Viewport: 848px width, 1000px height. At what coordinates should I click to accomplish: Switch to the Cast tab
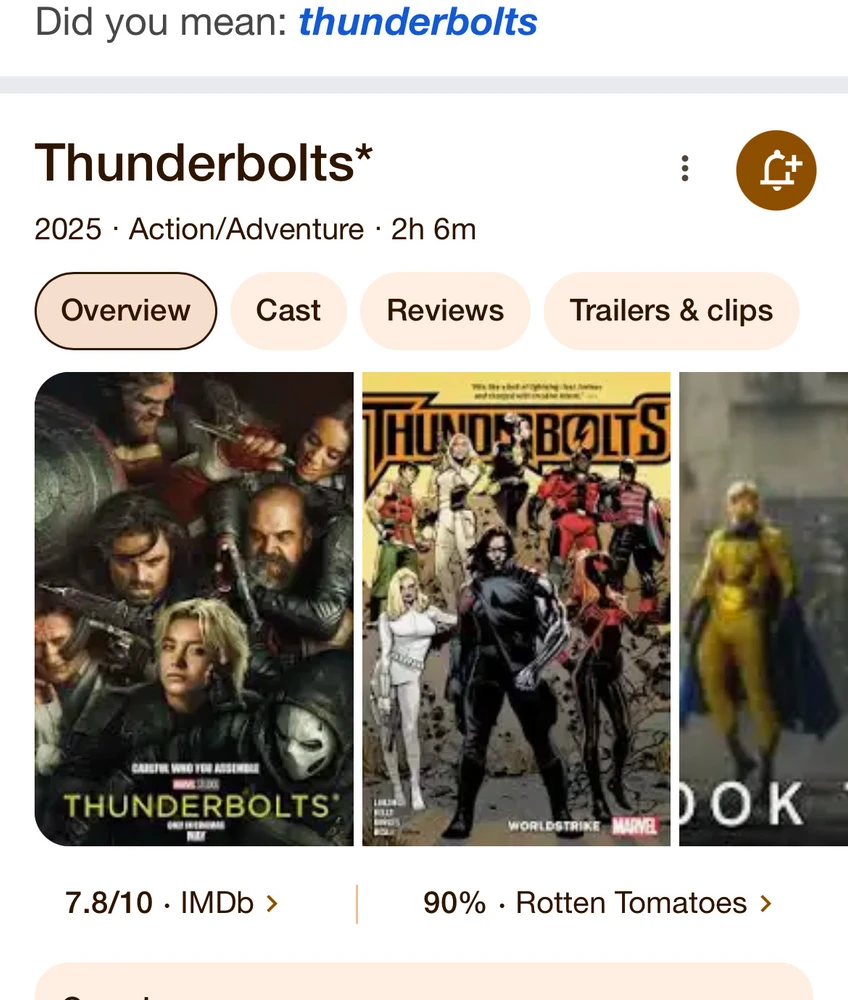288,310
